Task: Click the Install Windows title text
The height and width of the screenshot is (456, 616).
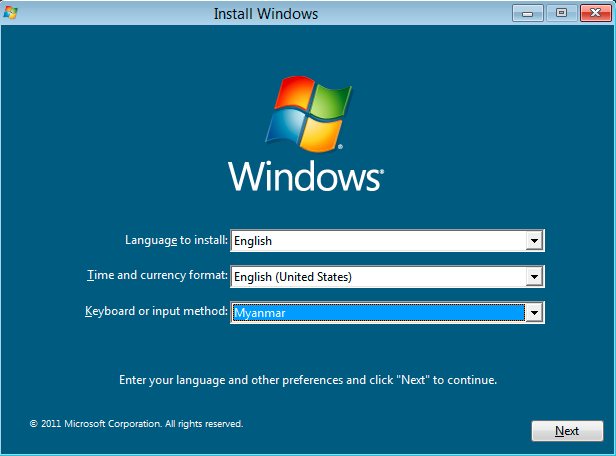Action: pyautogui.click(x=266, y=14)
